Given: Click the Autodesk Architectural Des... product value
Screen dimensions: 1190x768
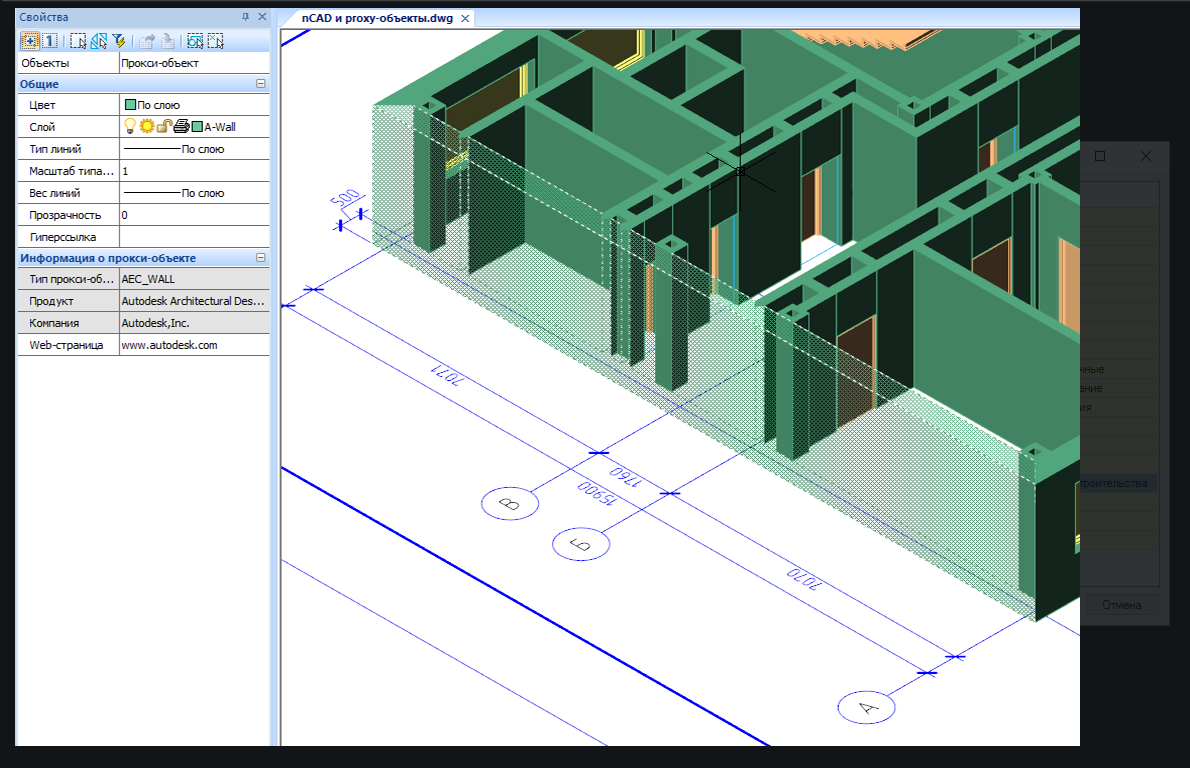Looking at the screenshot, I should [x=194, y=301].
